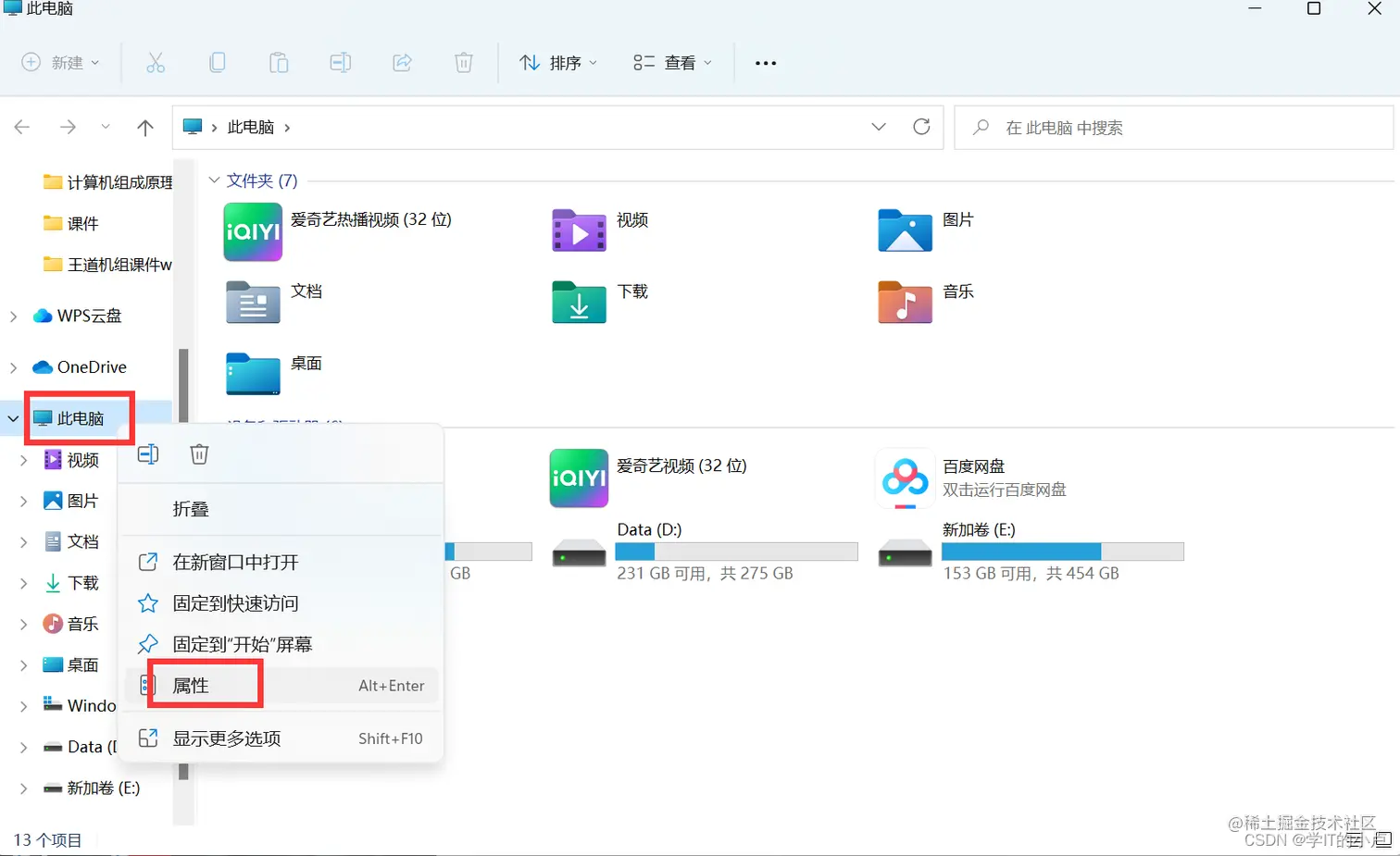Screen dimensions: 1400x856
Task: Click the Delete trash icon on the toolbar
Action: pyautogui.click(x=463, y=62)
